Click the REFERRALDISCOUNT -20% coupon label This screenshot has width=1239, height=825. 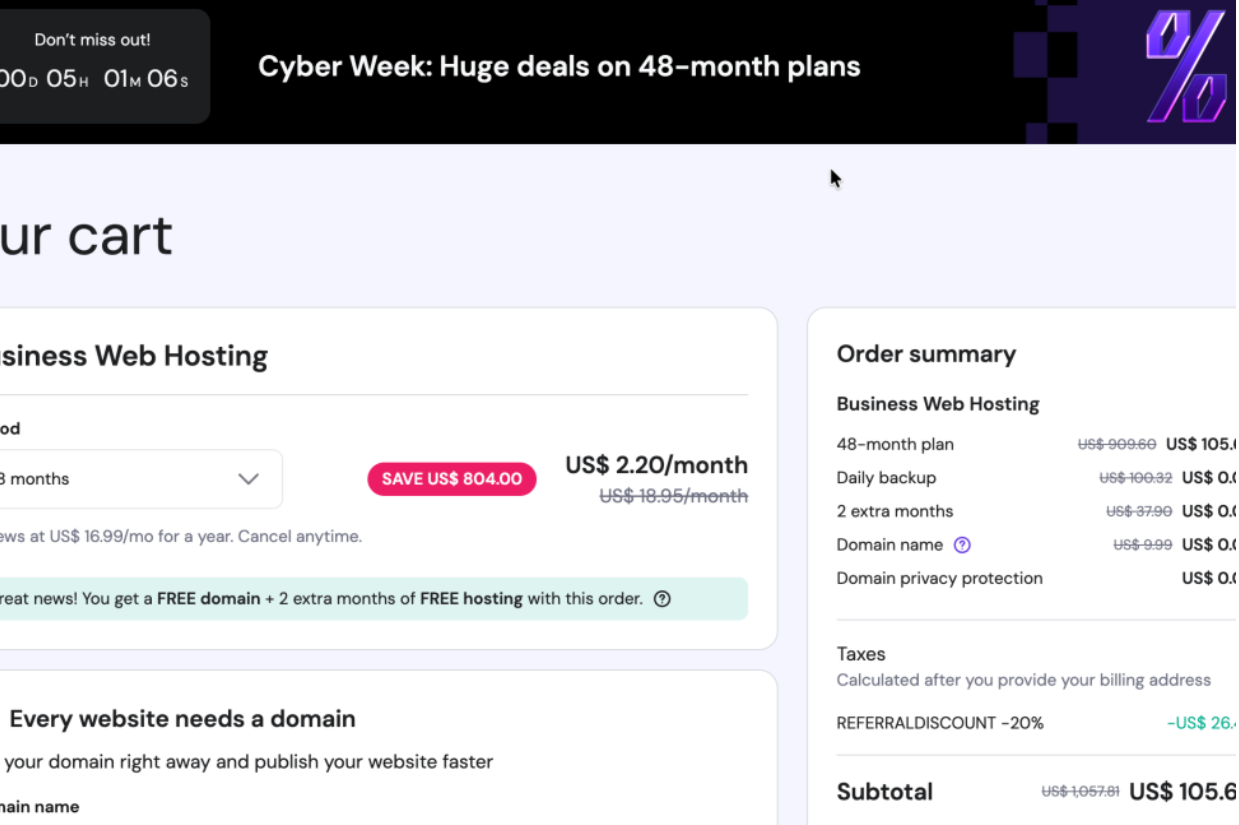click(x=940, y=723)
